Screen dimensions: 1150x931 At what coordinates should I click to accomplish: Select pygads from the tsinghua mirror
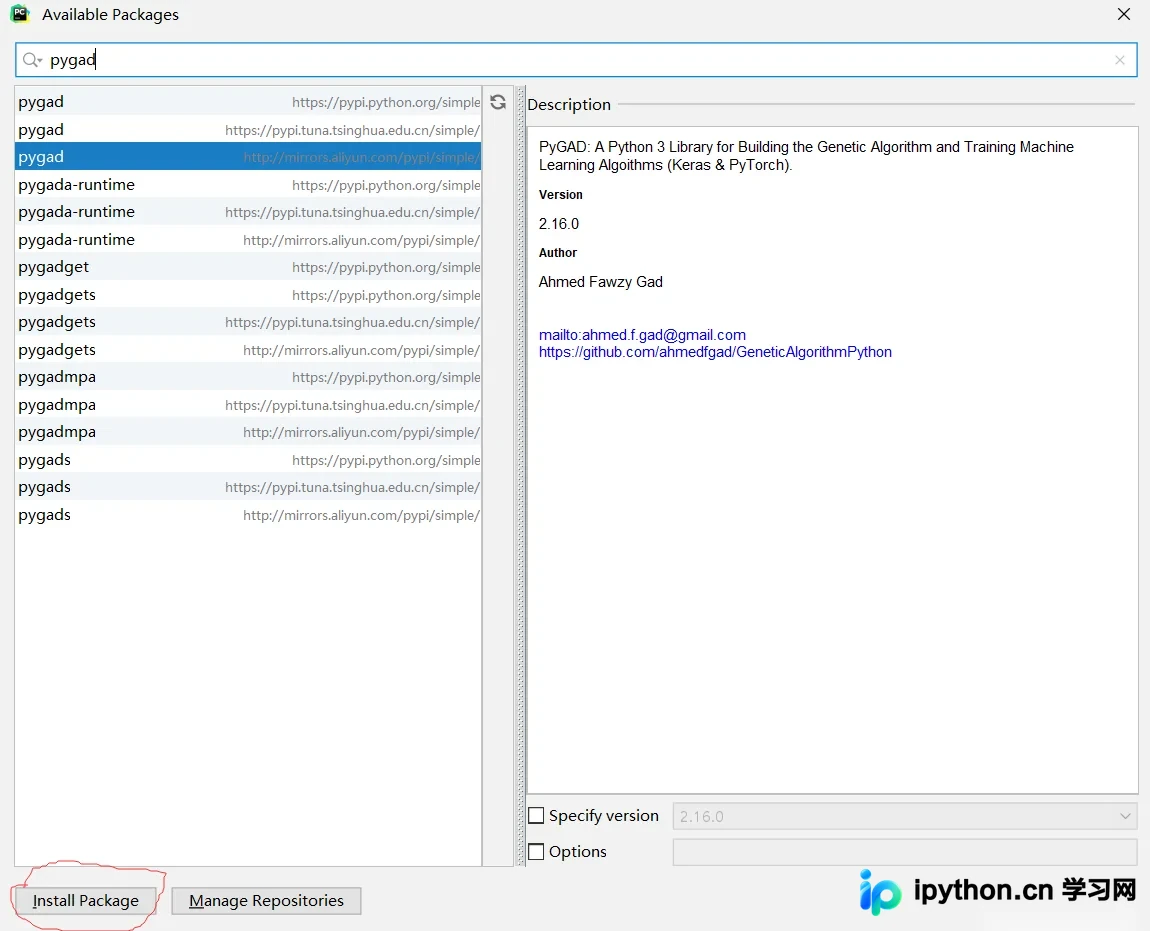pos(248,487)
